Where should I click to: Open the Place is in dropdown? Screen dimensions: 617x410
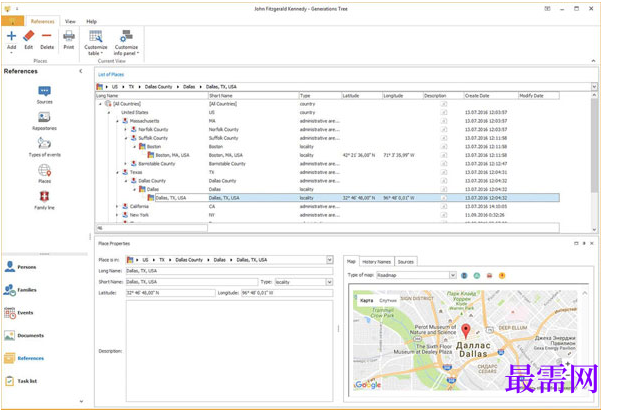pos(329,260)
